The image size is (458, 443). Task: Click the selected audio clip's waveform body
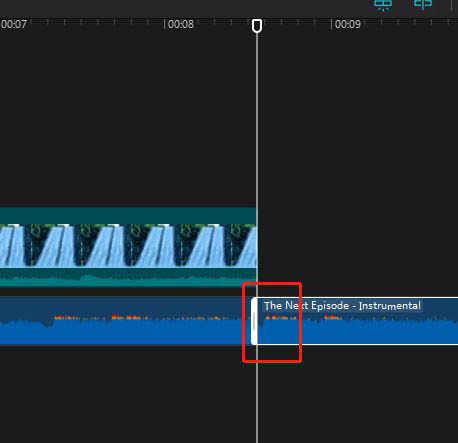[358, 331]
